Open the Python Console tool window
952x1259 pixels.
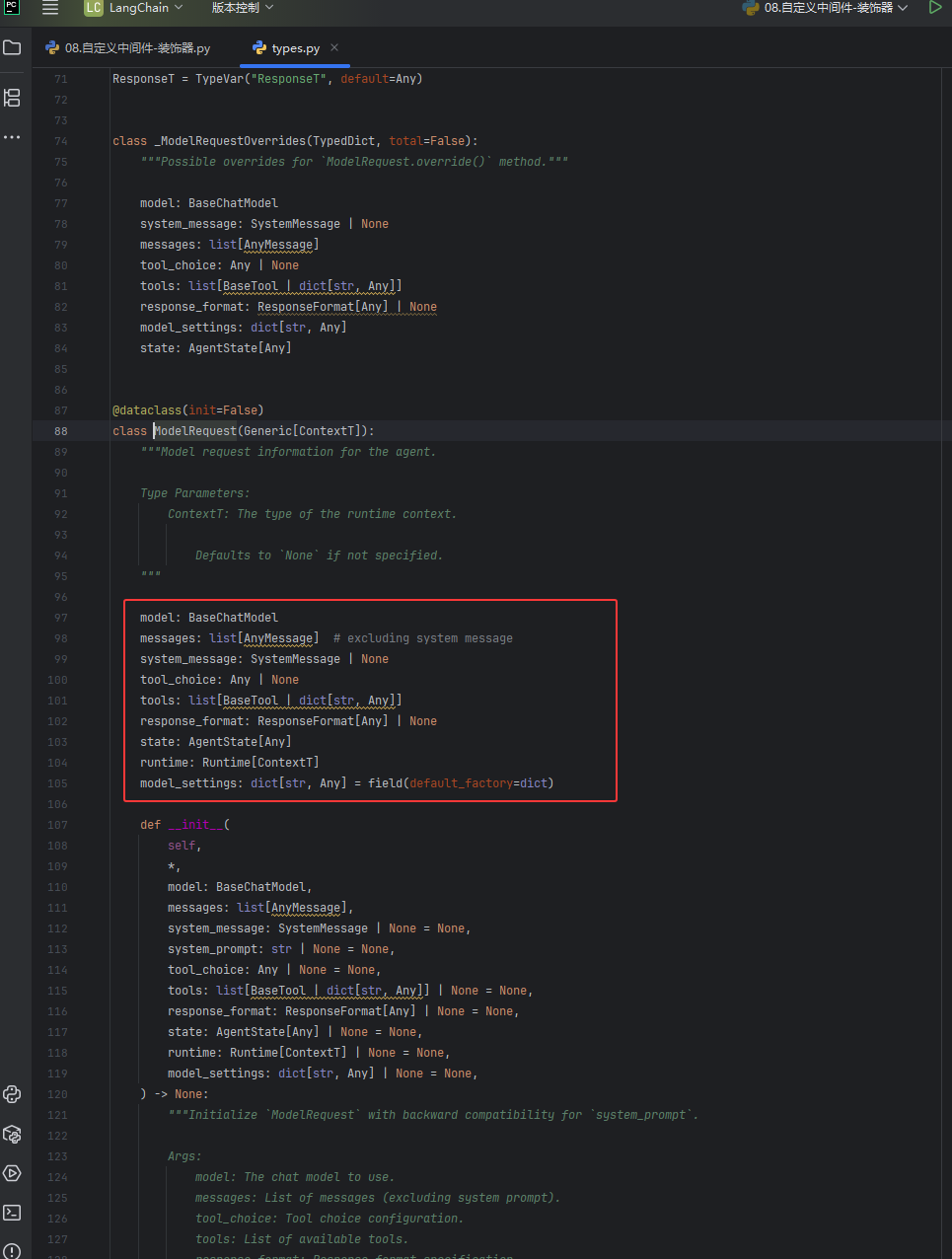(x=12, y=1093)
